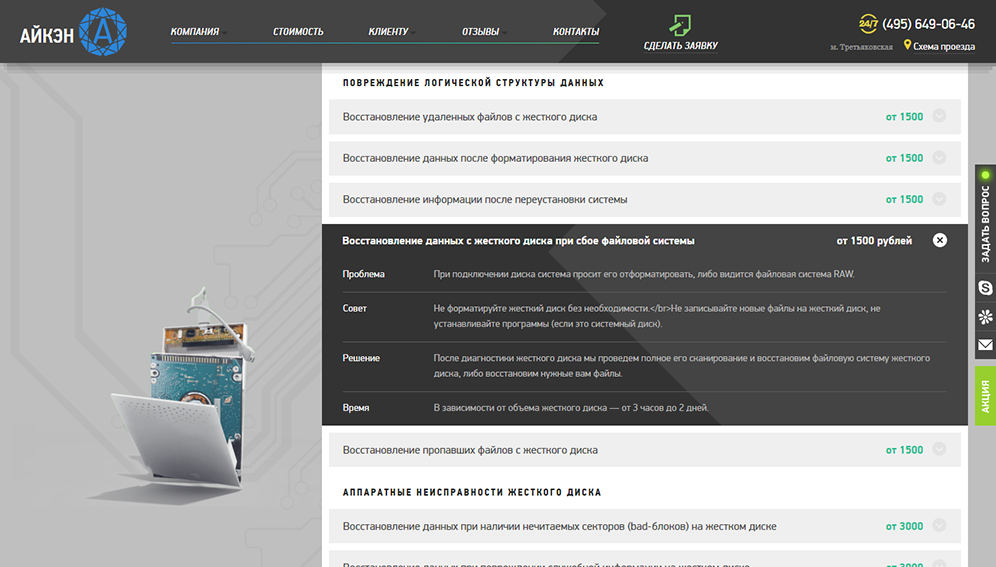Click the ICQ flower icon in sidebar

click(x=985, y=317)
